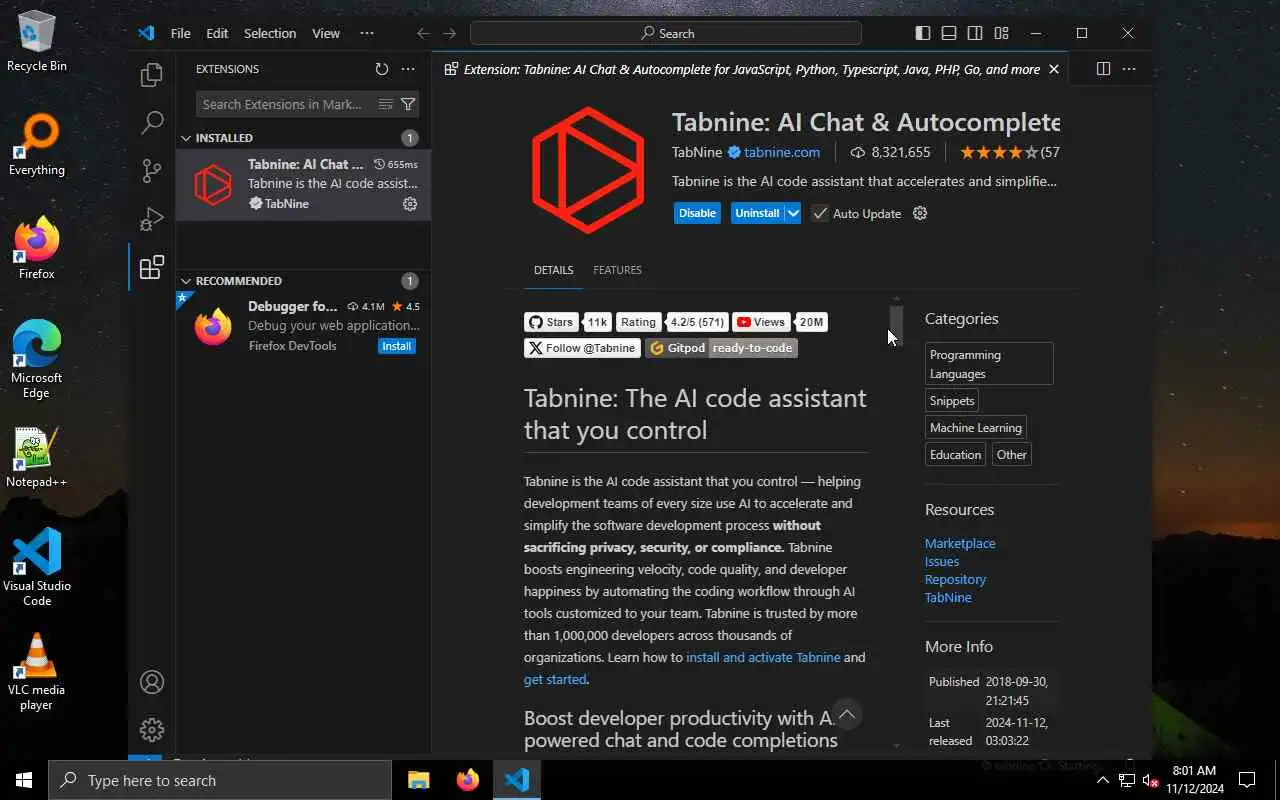Open the extensions filter funnel

408,104
